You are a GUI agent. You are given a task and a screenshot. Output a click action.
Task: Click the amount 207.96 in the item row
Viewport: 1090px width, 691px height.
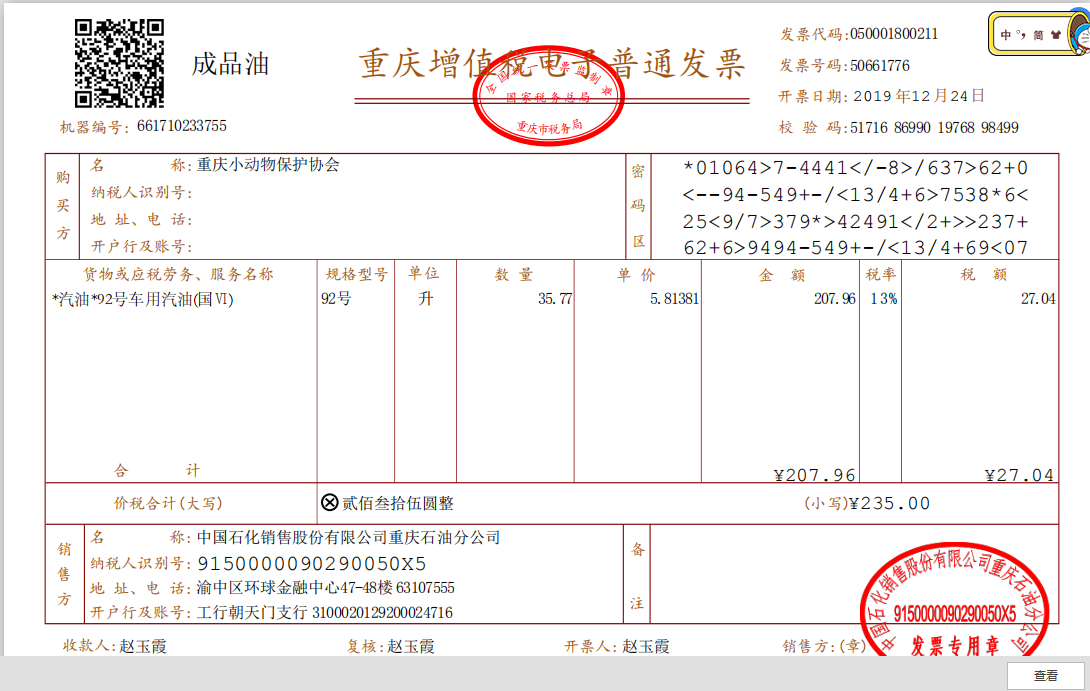click(834, 299)
